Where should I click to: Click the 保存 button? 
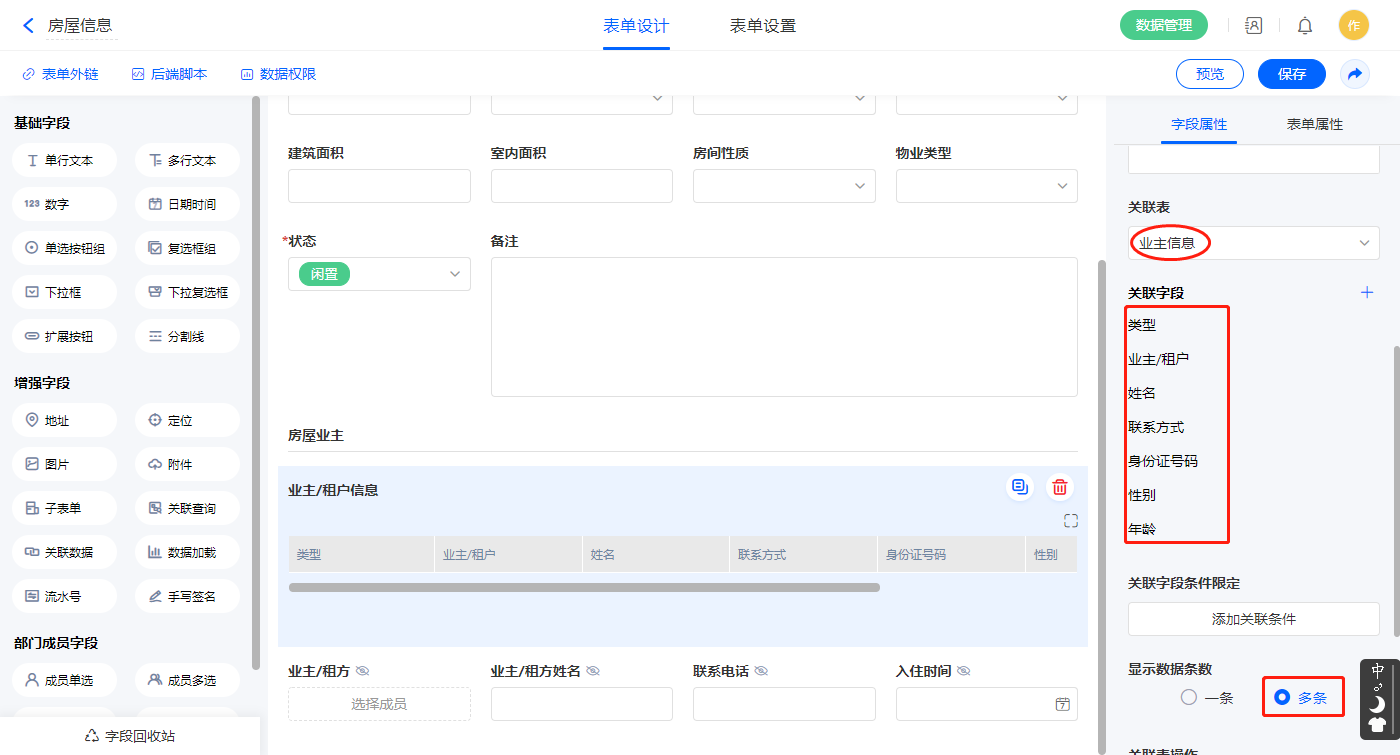click(1291, 74)
